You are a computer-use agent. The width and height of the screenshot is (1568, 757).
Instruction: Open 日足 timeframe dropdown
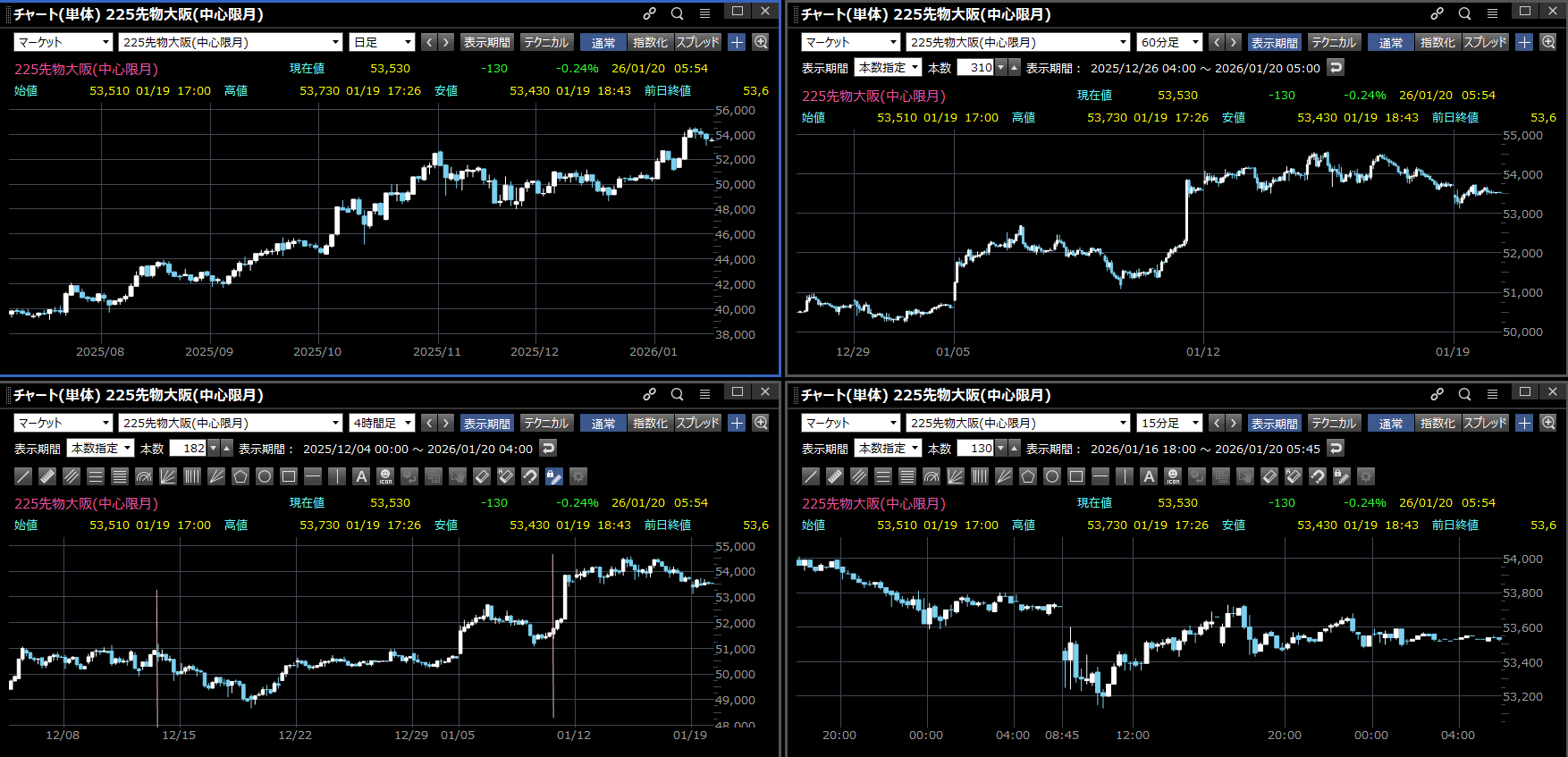tap(382, 42)
